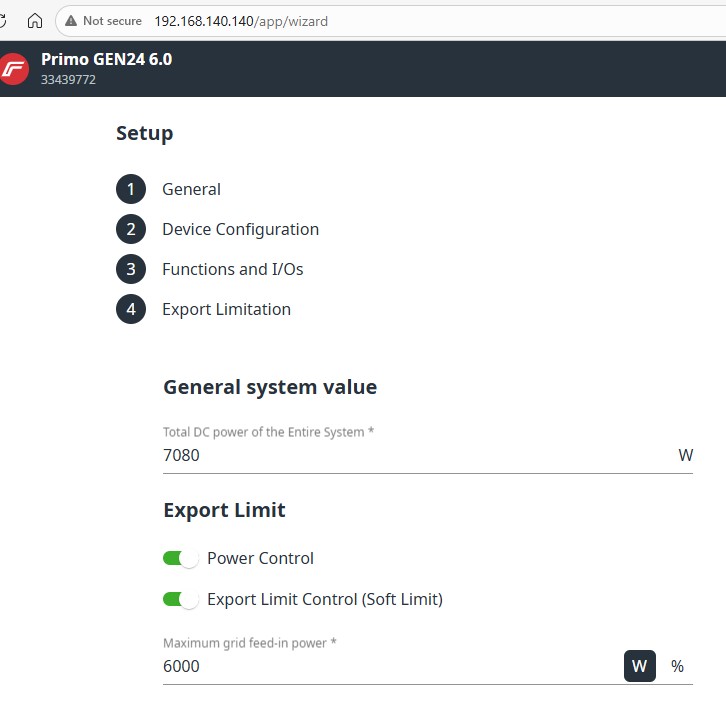Click the Not secure warning icon
The image size is (726, 703).
click(71, 21)
